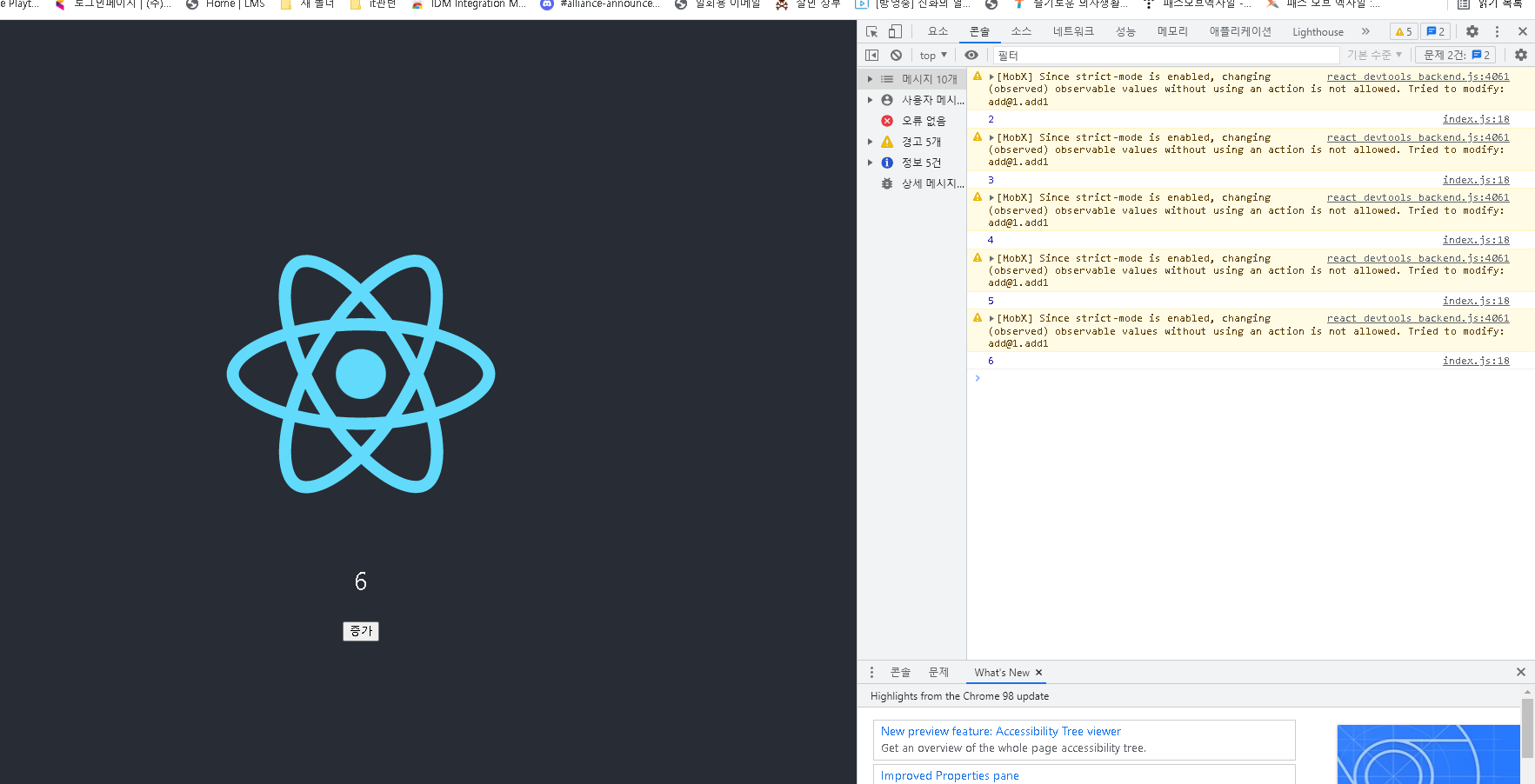Open the #alliance-announce bookmark
The height and width of the screenshot is (784, 1535).
pos(600,4)
